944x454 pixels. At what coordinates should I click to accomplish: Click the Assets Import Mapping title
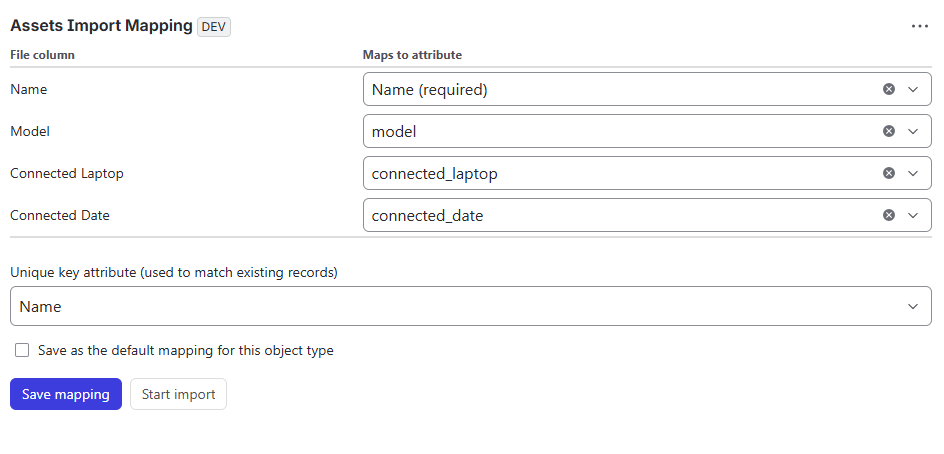[101, 26]
